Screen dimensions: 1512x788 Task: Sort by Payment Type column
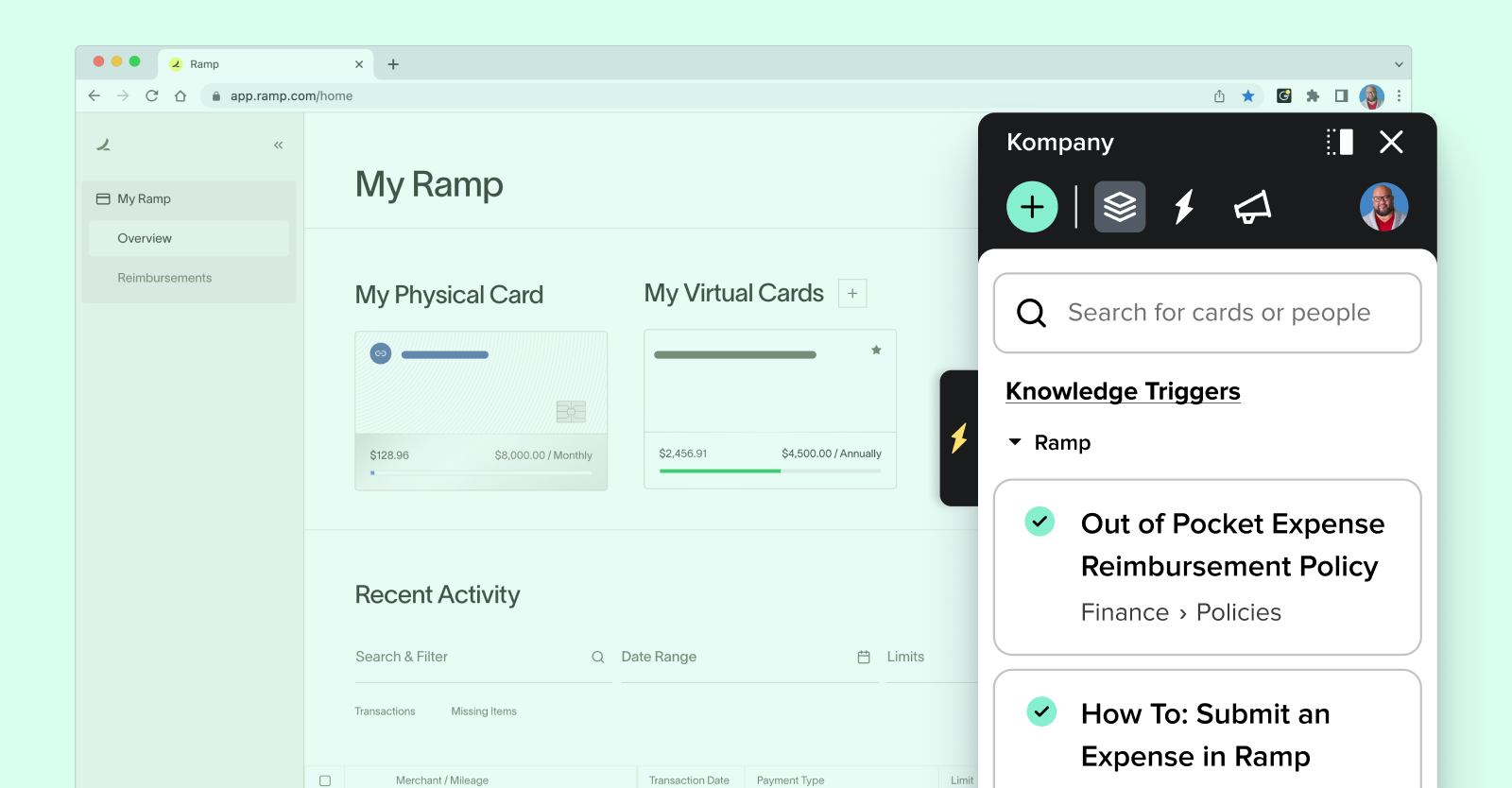coord(790,780)
